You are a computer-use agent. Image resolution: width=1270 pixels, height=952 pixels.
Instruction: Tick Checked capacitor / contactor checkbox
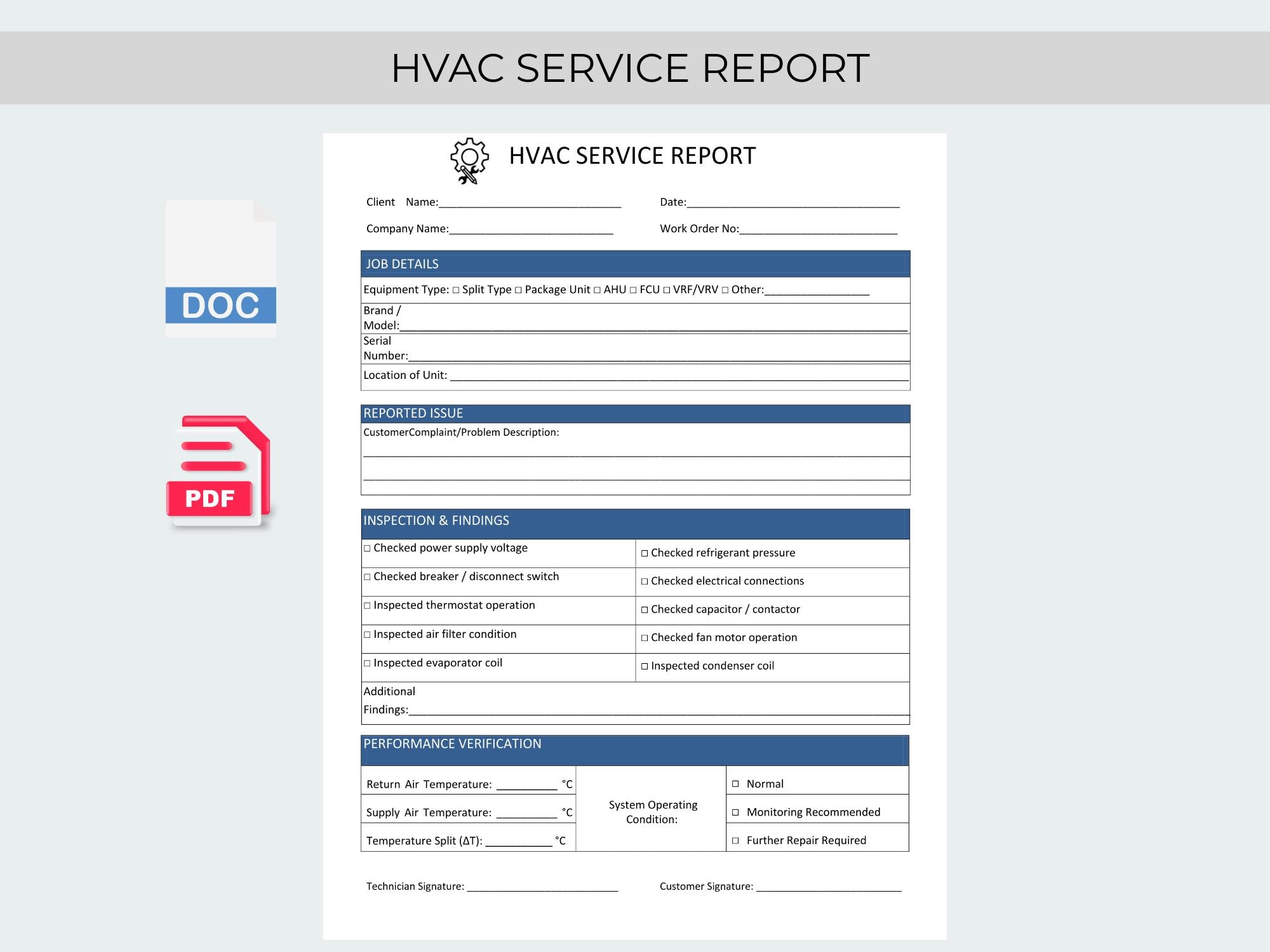(645, 610)
